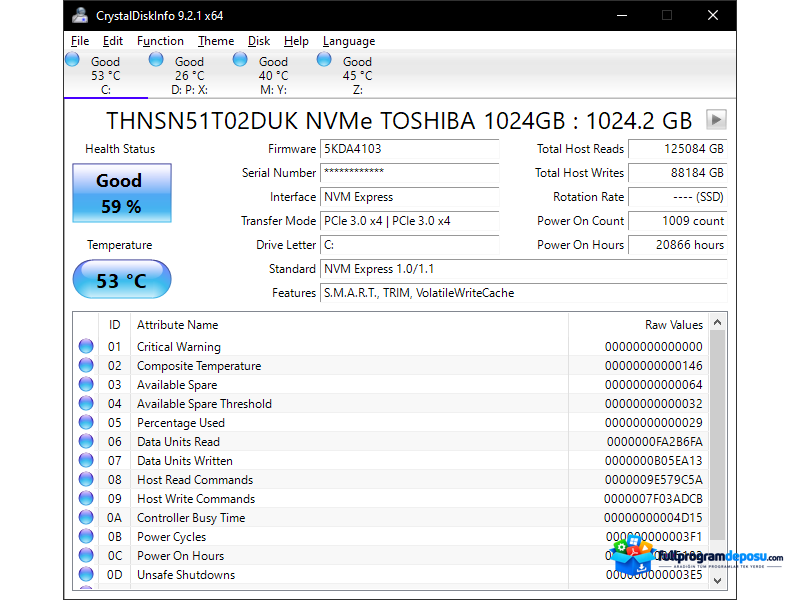
Task: Click the Standard field NVM Express 1.0/1.1
Action: tap(523, 269)
